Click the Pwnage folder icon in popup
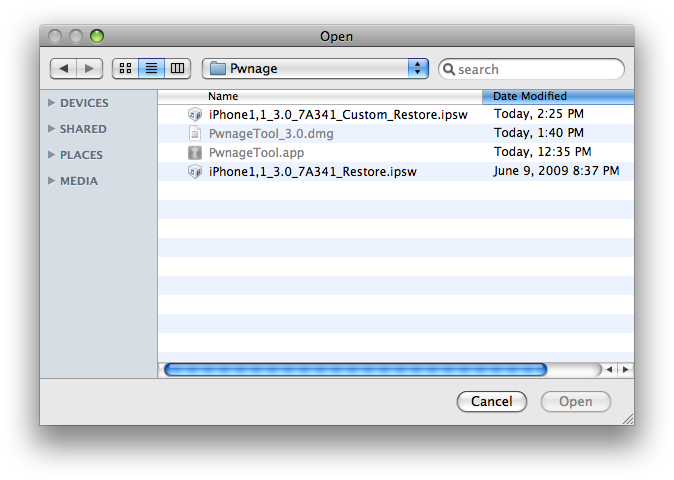 pos(218,68)
